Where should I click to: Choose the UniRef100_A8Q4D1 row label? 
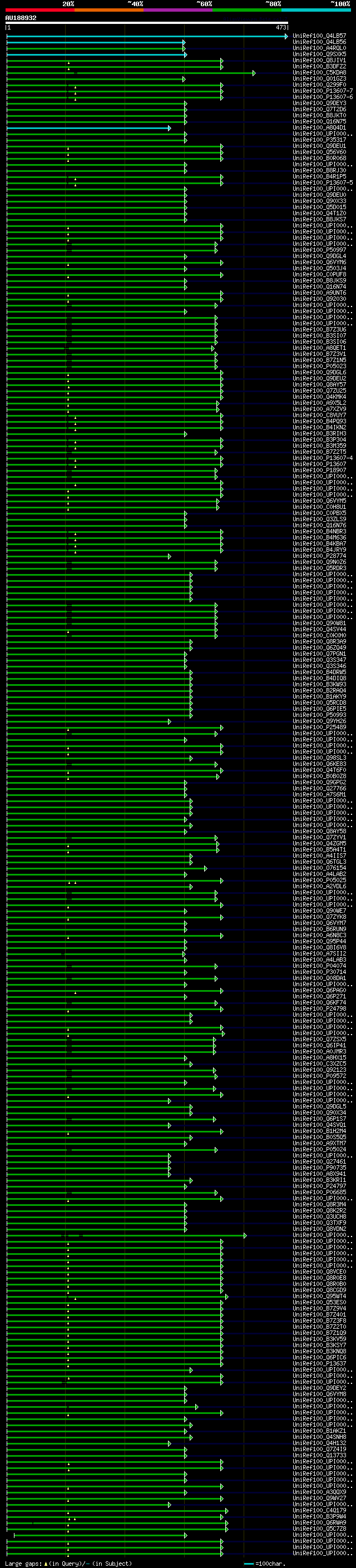[x=319, y=128]
